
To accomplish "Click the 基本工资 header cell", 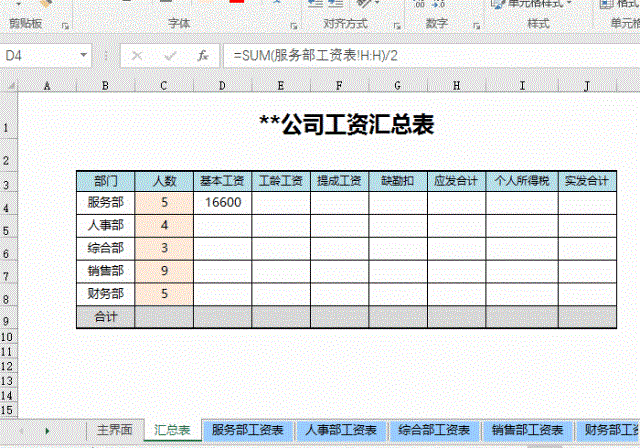I will point(222,181).
